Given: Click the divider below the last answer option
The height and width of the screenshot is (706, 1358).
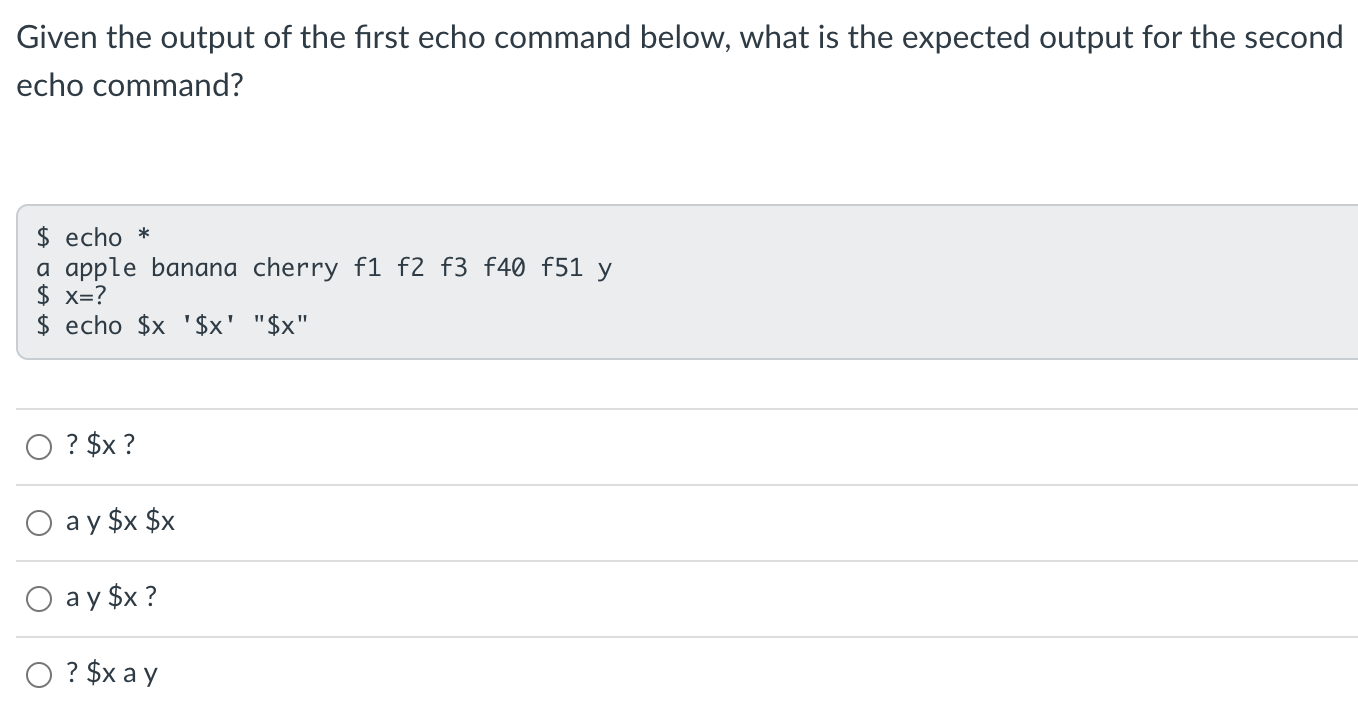Looking at the screenshot, I should [x=680, y=704].
